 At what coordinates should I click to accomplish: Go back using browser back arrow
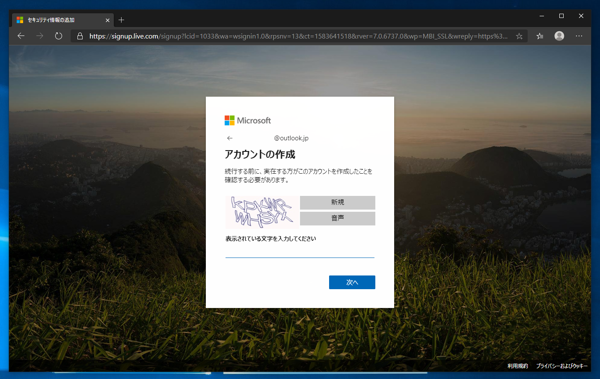click(21, 36)
